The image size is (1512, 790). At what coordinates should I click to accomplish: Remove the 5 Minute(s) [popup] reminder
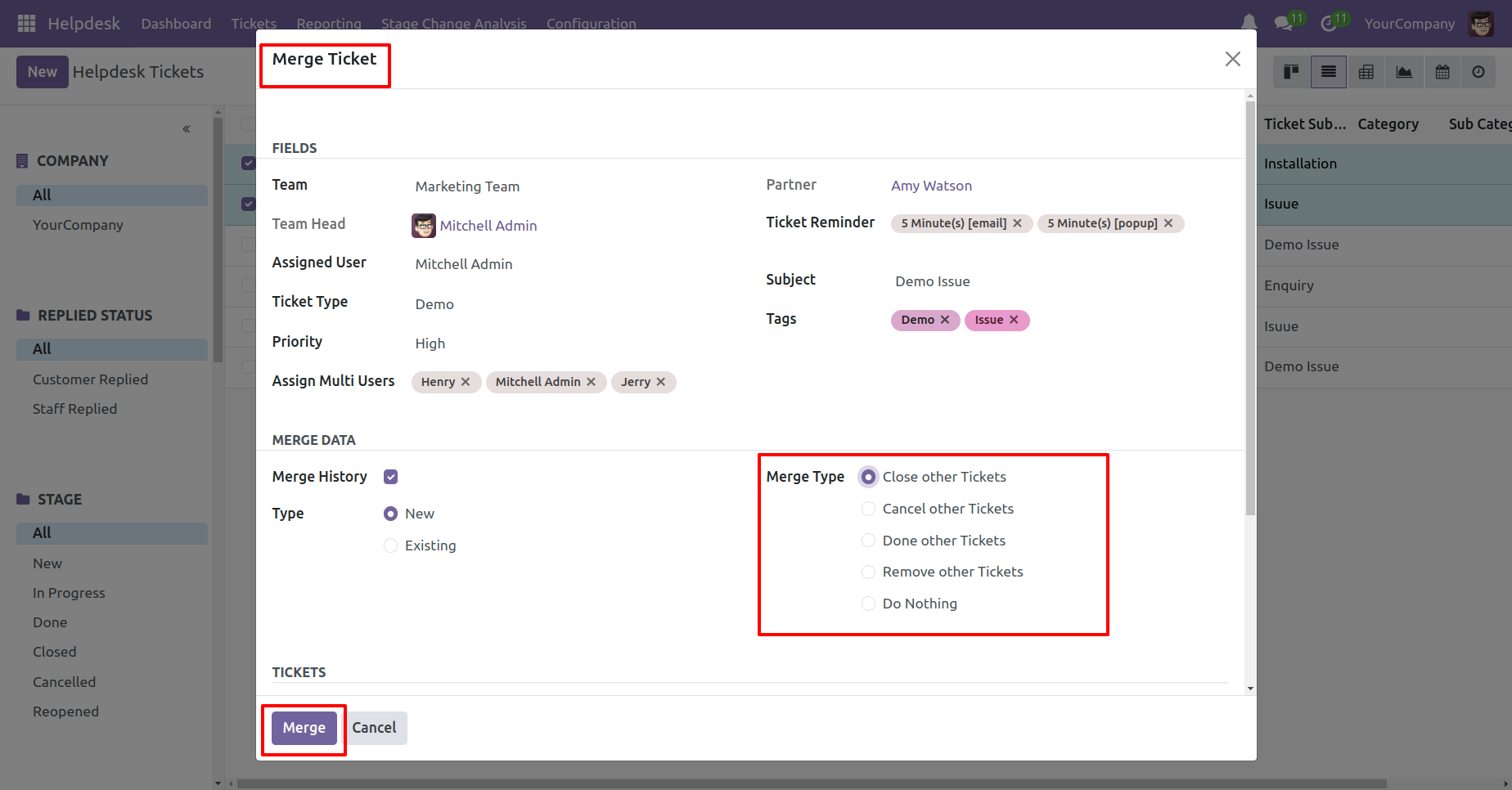[1168, 223]
